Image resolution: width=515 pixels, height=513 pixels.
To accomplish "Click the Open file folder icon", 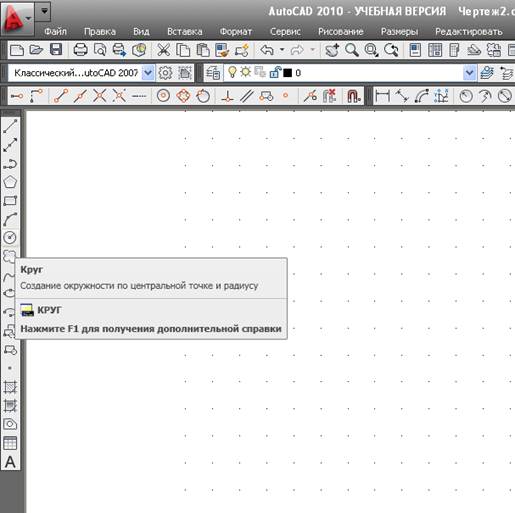I will (36, 50).
